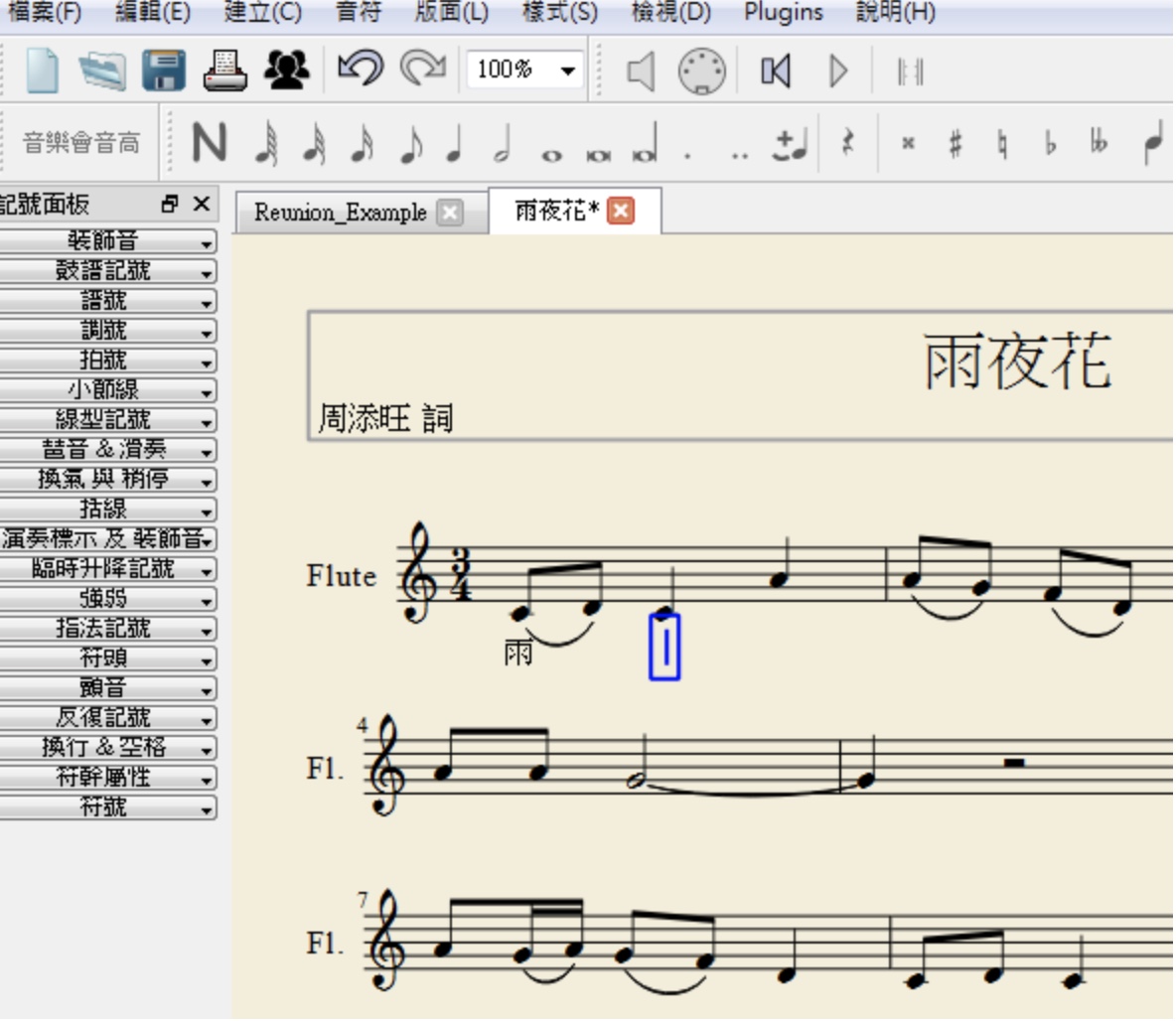This screenshot has height=1021, width=1176.
Task: Start playback with the play button
Action: coord(838,72)
